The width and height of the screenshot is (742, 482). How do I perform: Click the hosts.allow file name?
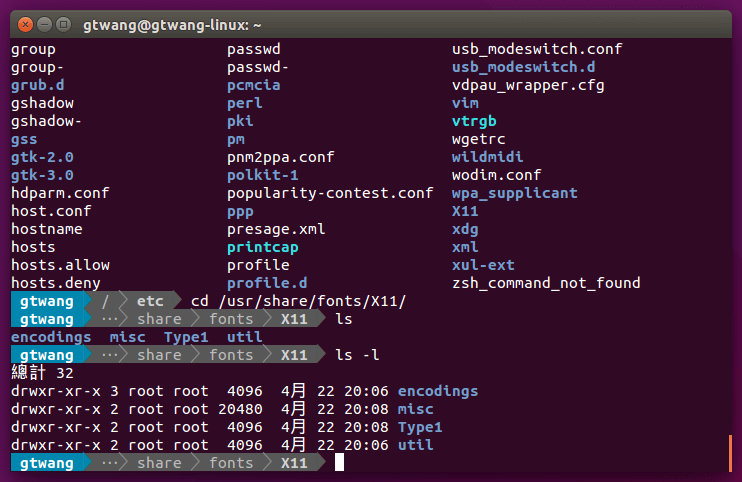click(x=60, y=265)
